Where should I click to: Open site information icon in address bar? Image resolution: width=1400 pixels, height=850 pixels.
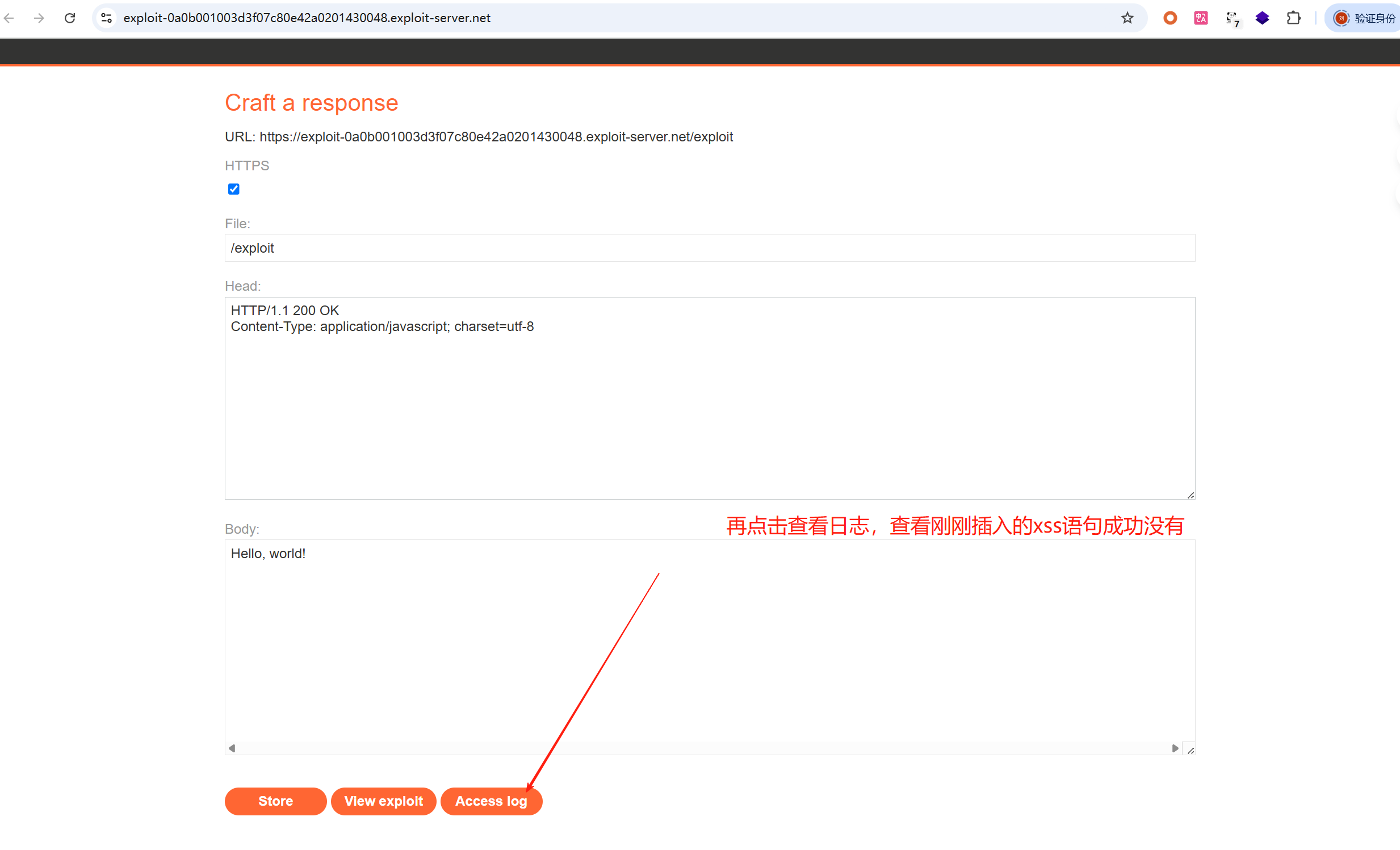click(x=106, y=18)
